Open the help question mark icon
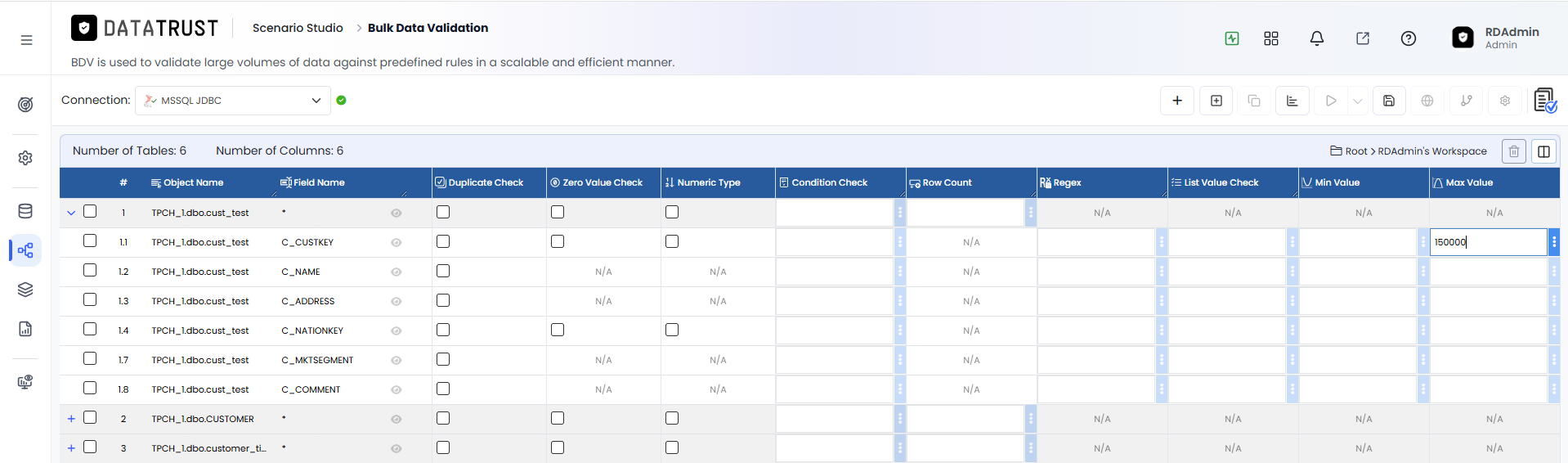The width and height of the screenshot is (1568, 463). click(1408, 38)
